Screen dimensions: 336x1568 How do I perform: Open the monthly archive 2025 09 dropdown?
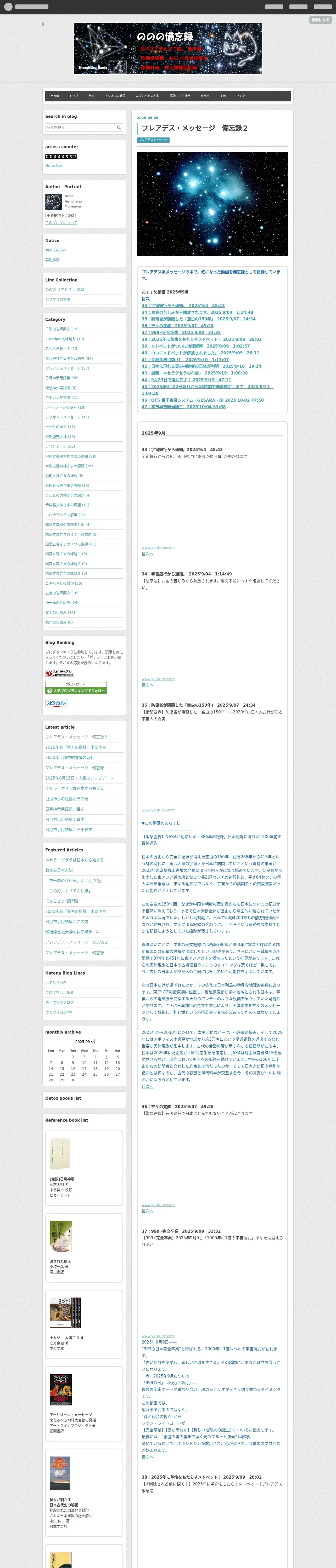coord(84,1041)
